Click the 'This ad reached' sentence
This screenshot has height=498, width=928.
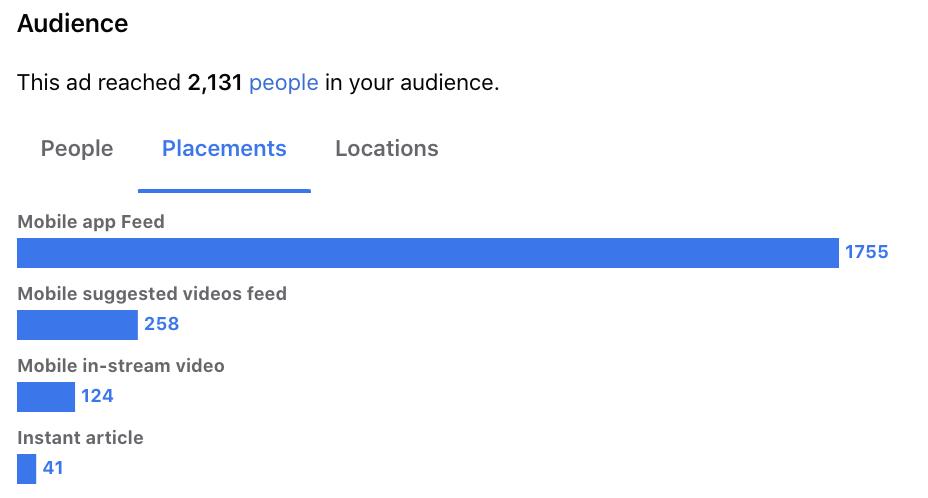pos(258,82)
